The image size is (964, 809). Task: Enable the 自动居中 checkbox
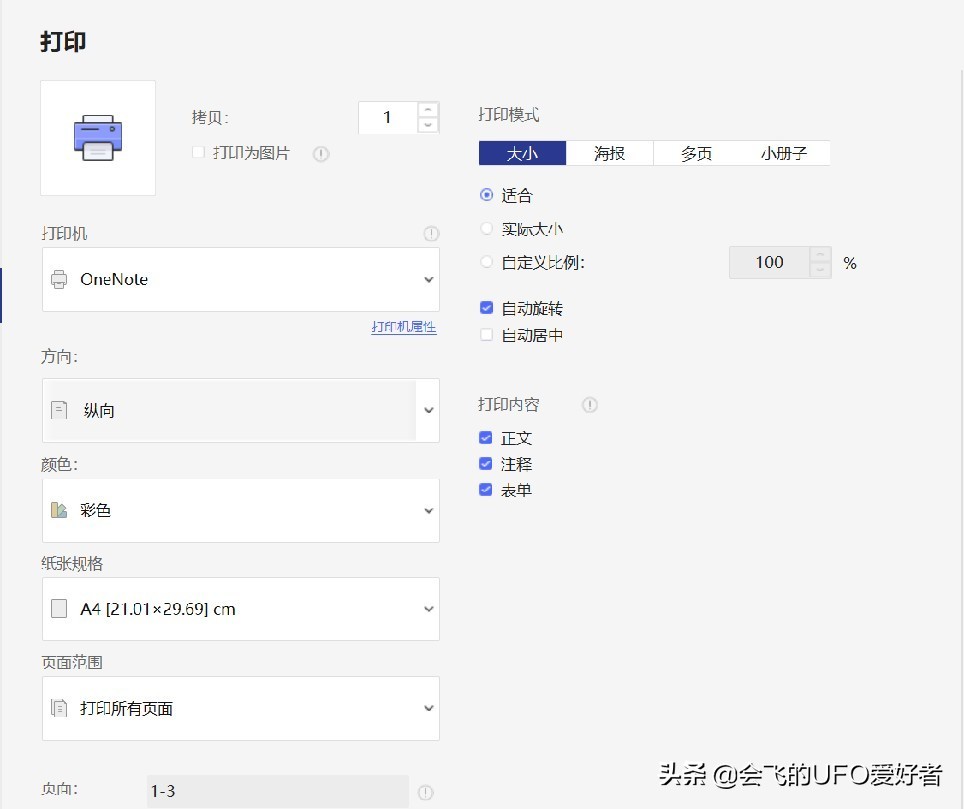pyautogui.click(x=486, y=335)
